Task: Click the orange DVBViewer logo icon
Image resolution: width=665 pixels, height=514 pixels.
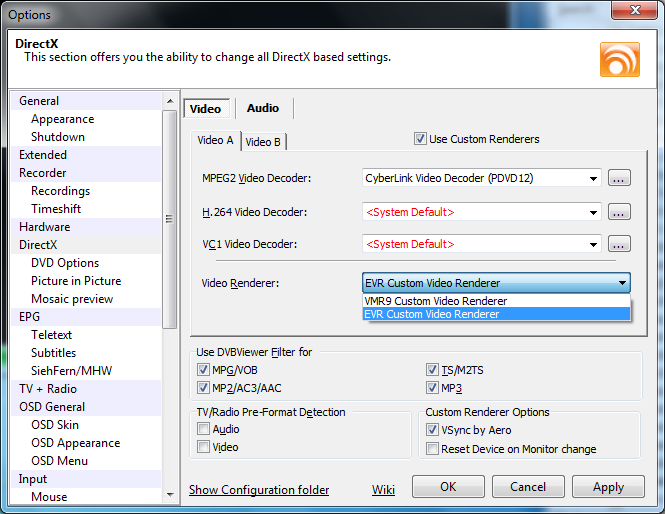Action: pyautogui.click(x=620, y=59)
